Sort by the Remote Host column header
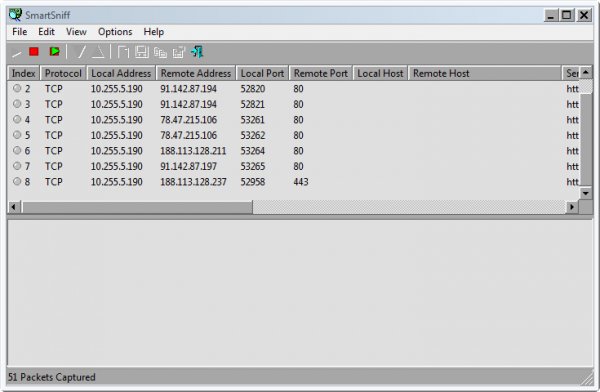600x392 pixels. click(x=485, y=73)
